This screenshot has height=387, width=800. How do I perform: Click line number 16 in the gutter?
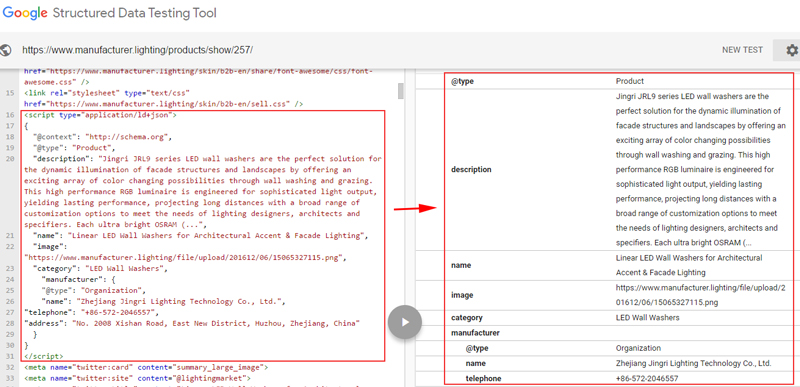point(10,115)
